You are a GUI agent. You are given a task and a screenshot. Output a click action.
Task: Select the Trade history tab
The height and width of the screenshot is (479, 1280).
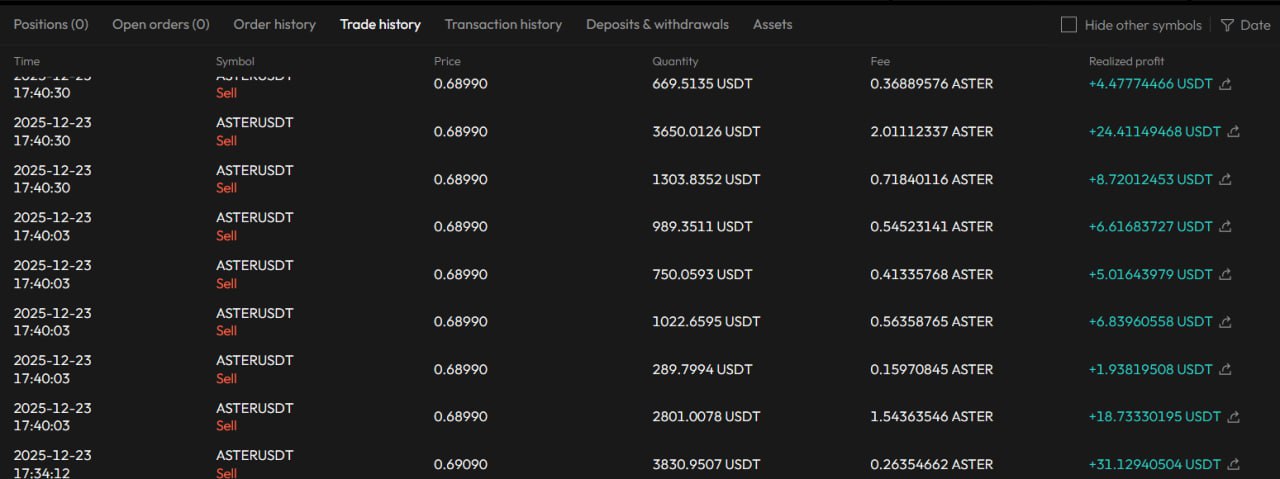pos(380,24)
